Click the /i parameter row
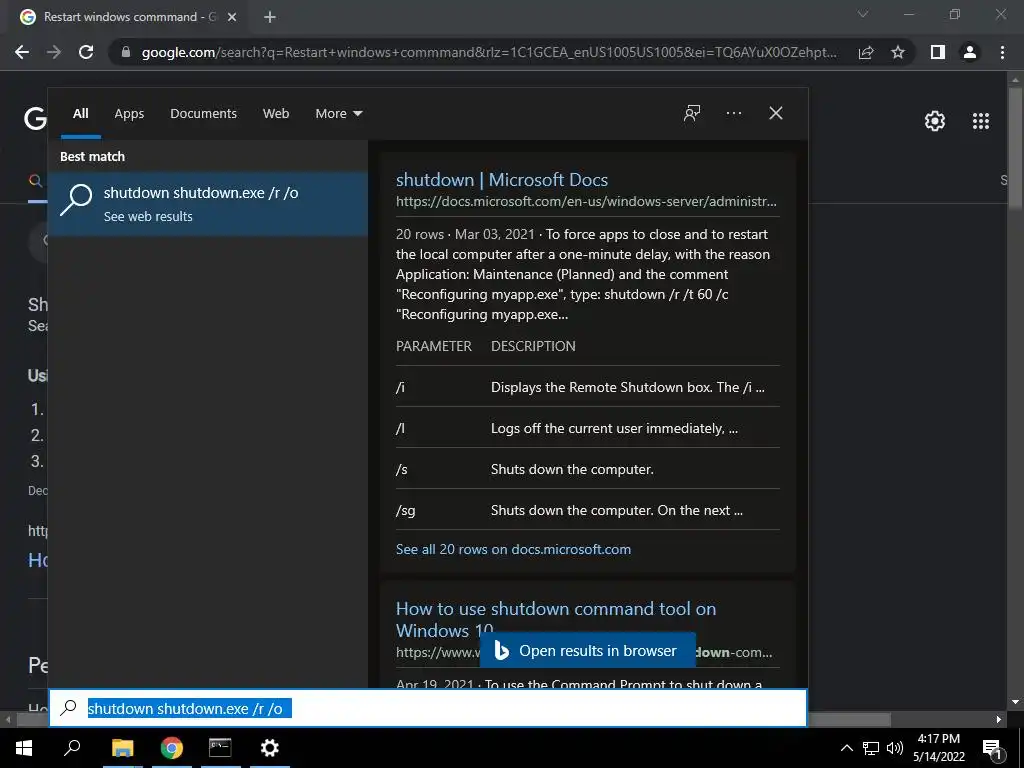The image size is (1024, 768). pyautogui.click(x=587, y=387)
